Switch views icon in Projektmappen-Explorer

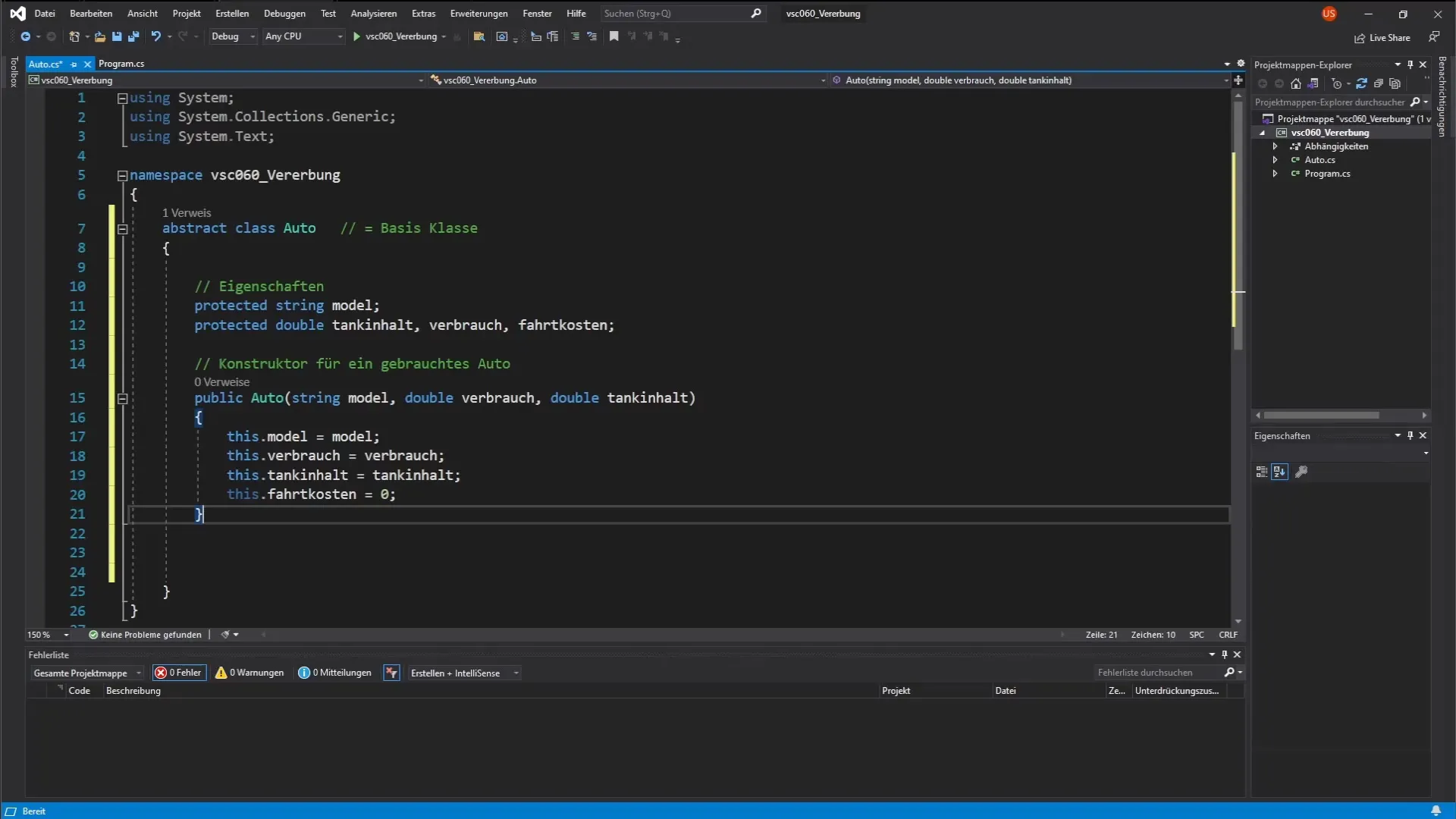(1313, 83)
